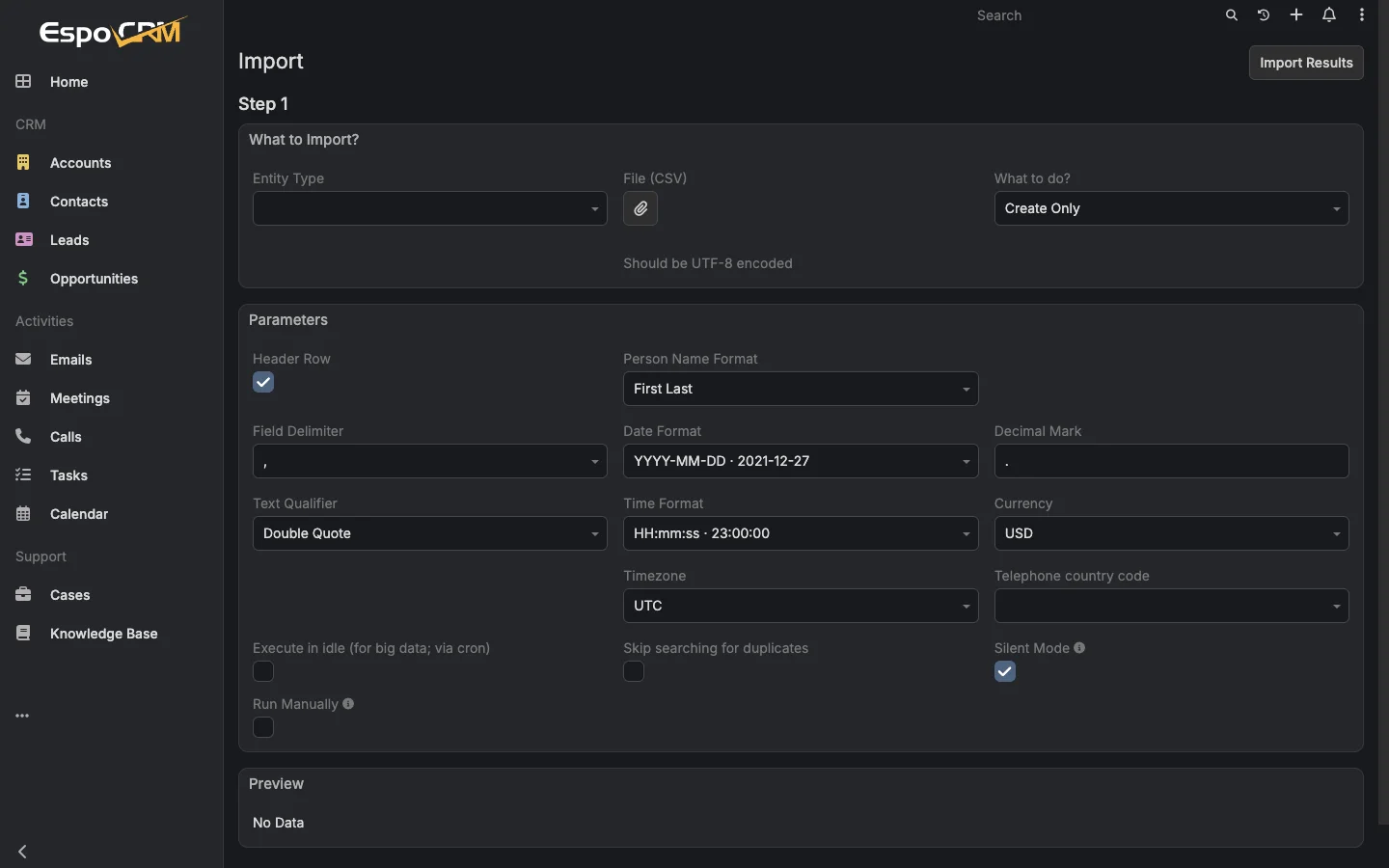The image size is (1389, 868).
Task: Click the Calendar link in sidebar
Action: pos(111,514)
